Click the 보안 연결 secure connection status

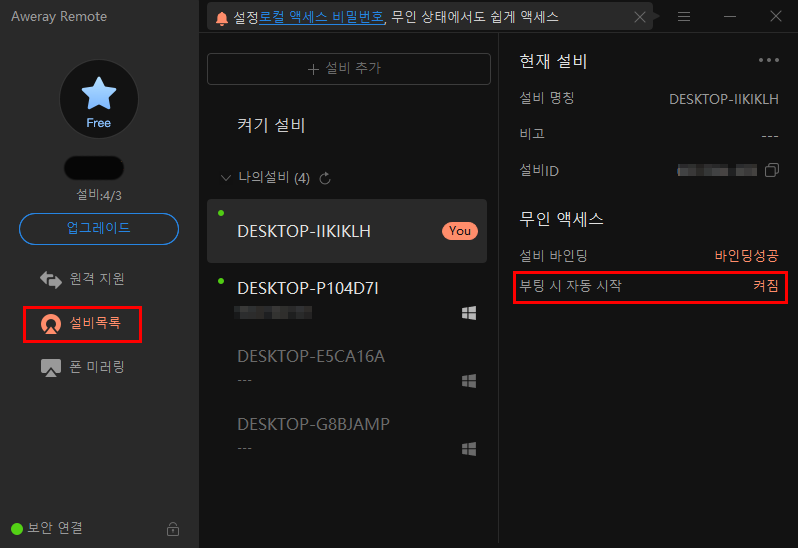[x=47, y=528]
